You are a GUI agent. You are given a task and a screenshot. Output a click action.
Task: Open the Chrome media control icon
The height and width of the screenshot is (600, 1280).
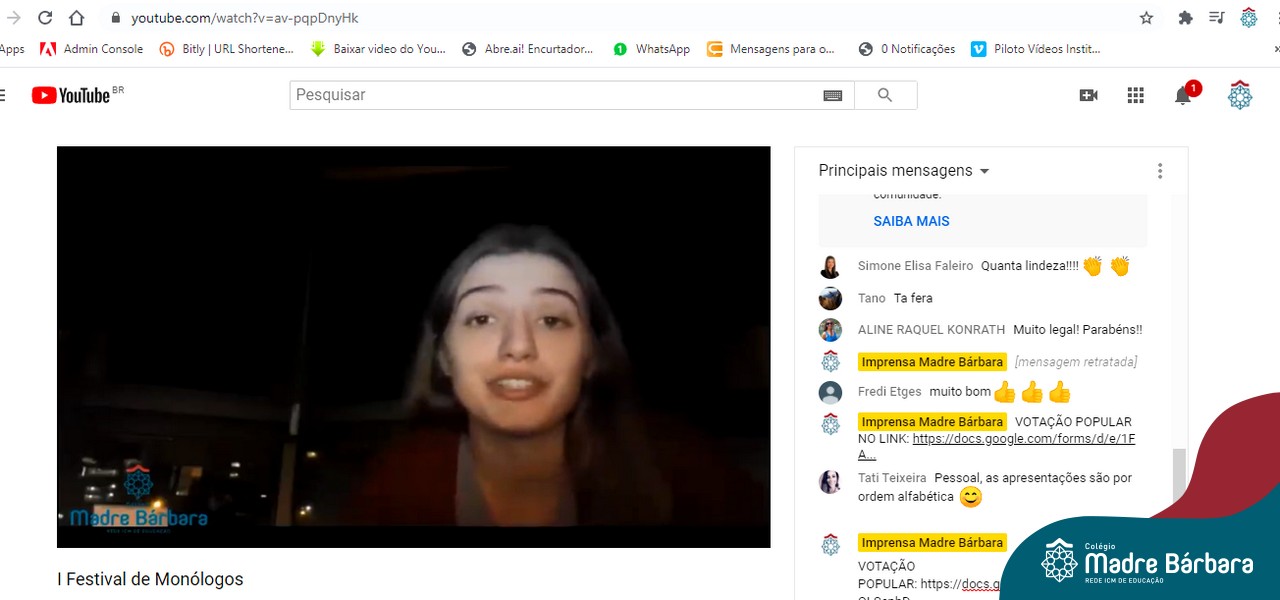(x=1216, y=18)
